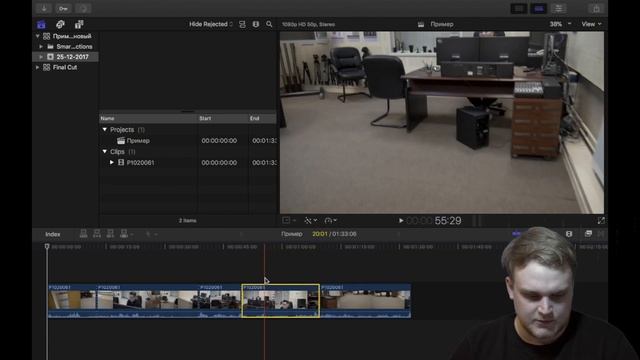Image resolution: width=640 pixels, height=360 pixels.
Task: Collapse the Projects group
Action: coord(104,129)
